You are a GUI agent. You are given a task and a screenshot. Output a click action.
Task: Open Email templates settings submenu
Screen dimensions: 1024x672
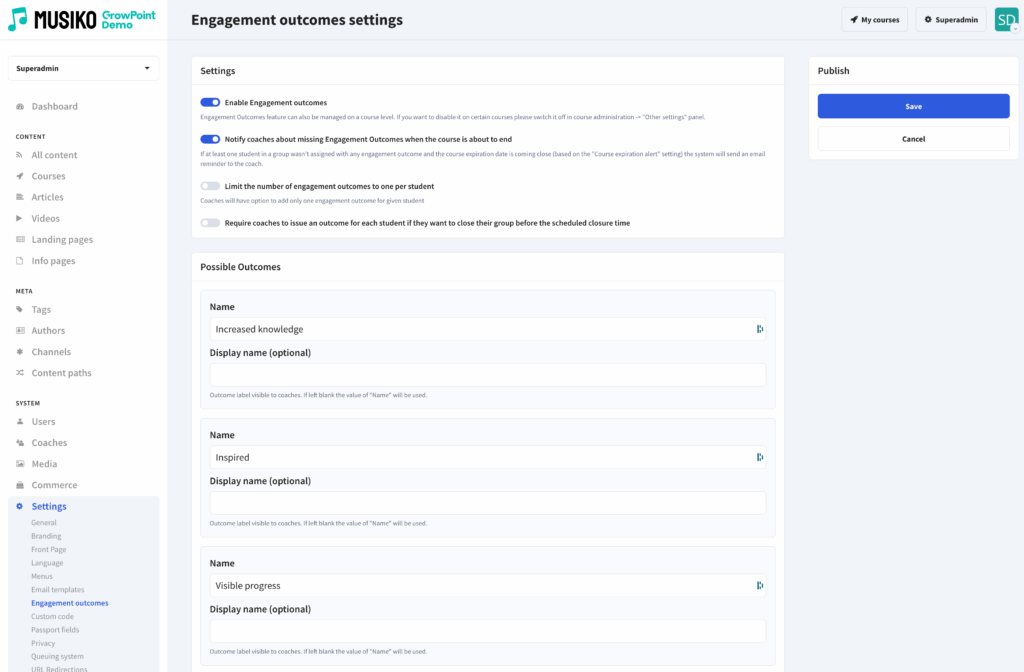tap(57, 590)
